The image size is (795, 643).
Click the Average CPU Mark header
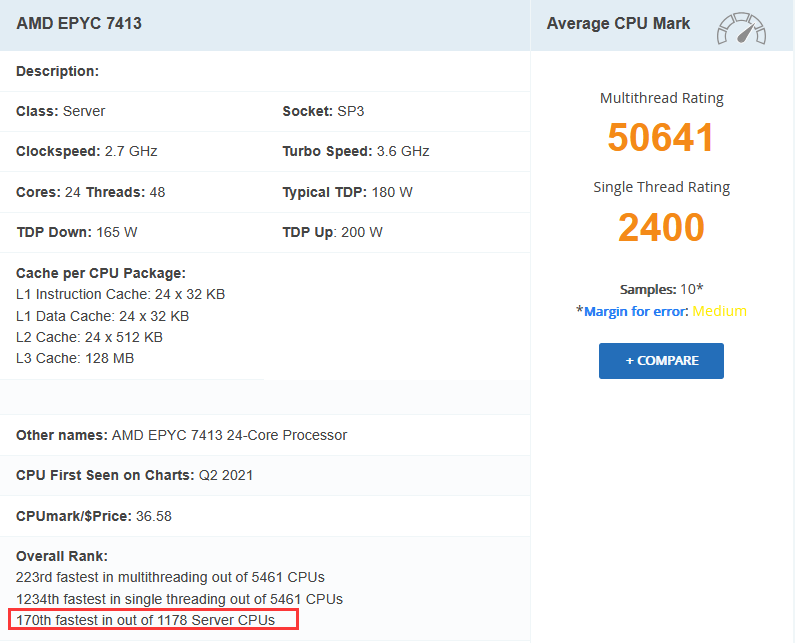pyautogui.click(x=618, y=24)
